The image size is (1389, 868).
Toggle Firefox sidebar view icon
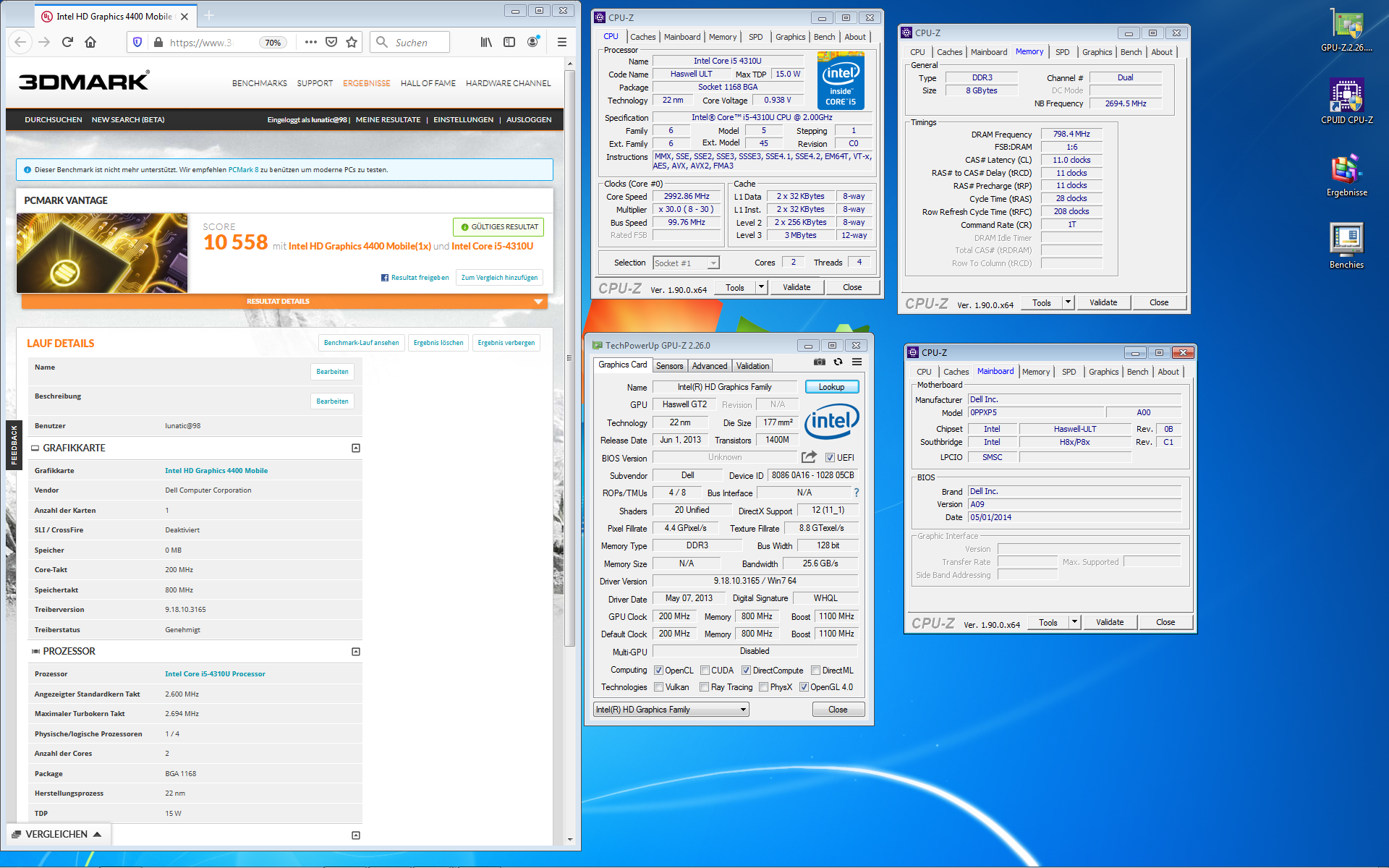click(x=509, y=42)
